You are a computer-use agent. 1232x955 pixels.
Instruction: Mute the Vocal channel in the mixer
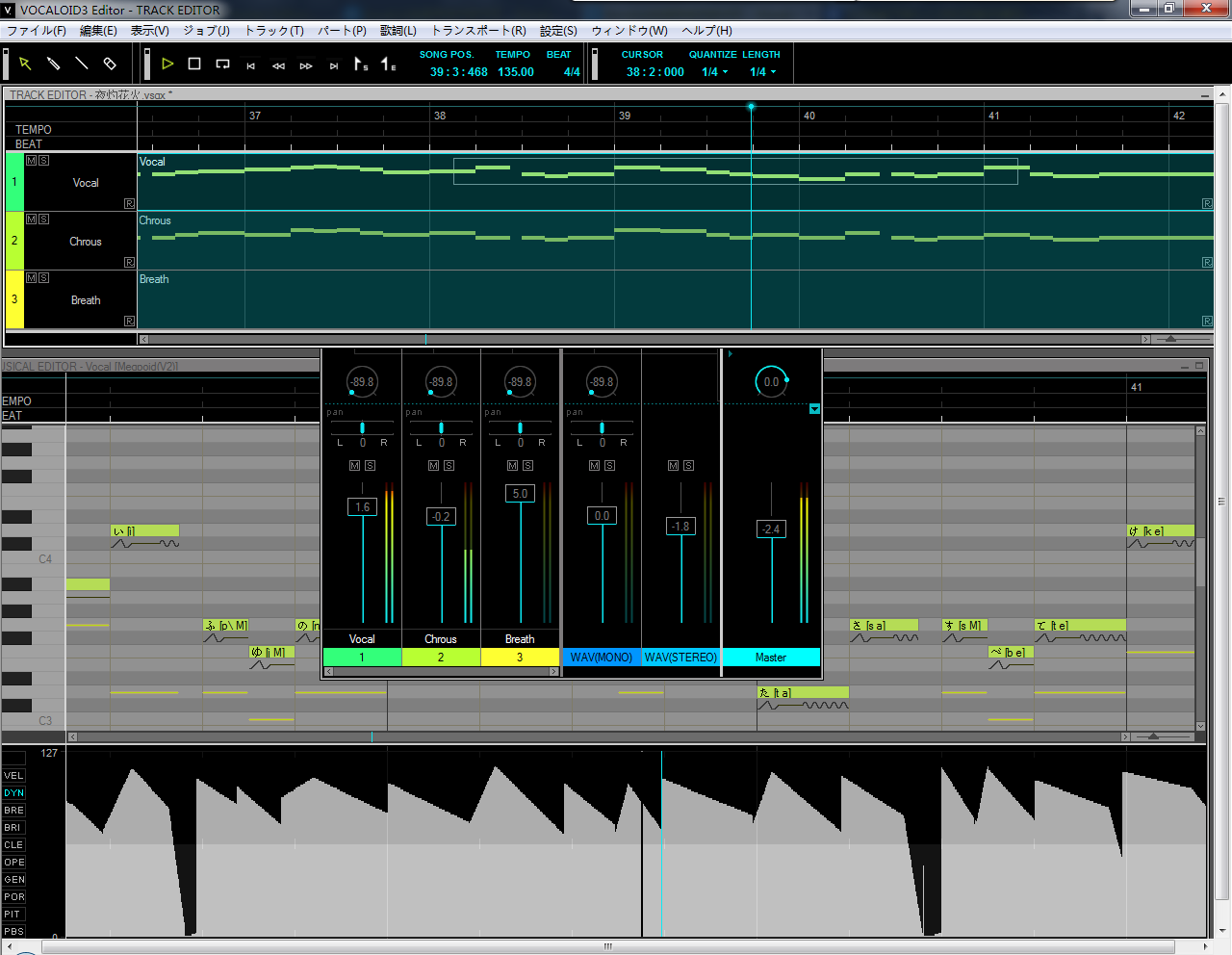coord(355,466)
